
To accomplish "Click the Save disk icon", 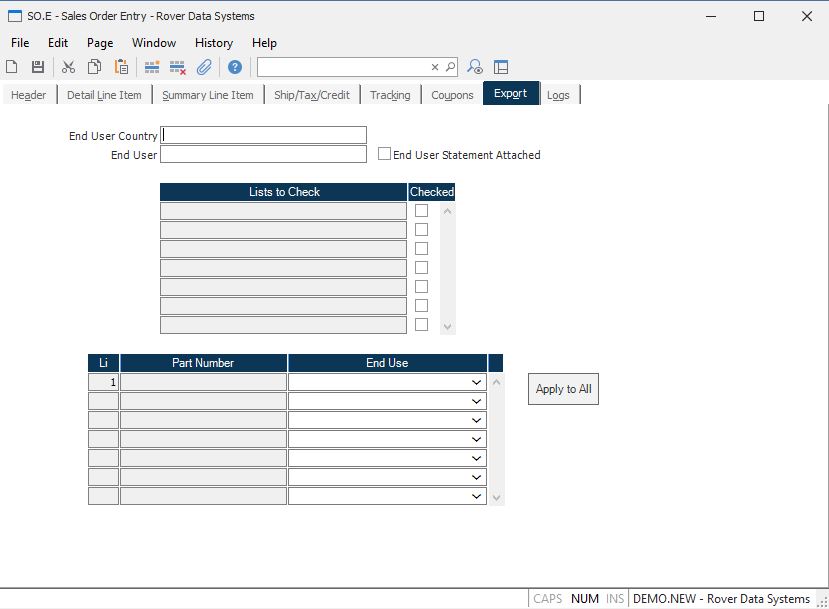I will (x=38, y=67).
